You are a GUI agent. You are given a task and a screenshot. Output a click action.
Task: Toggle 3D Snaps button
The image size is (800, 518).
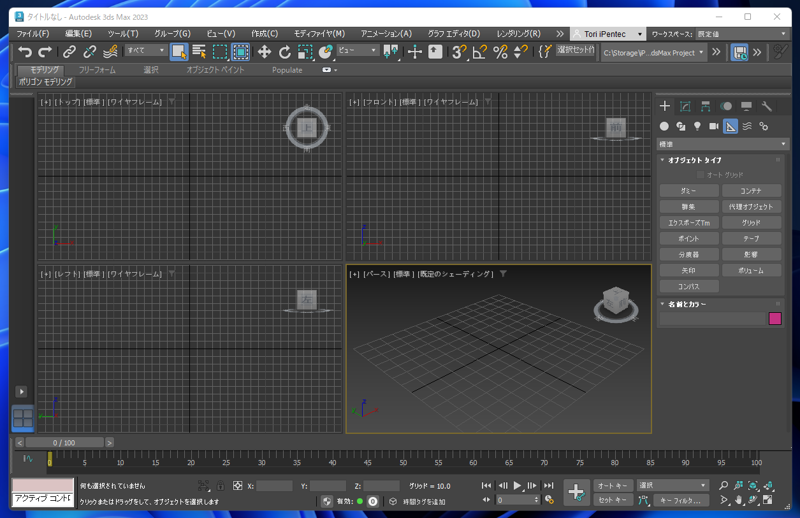459,52
